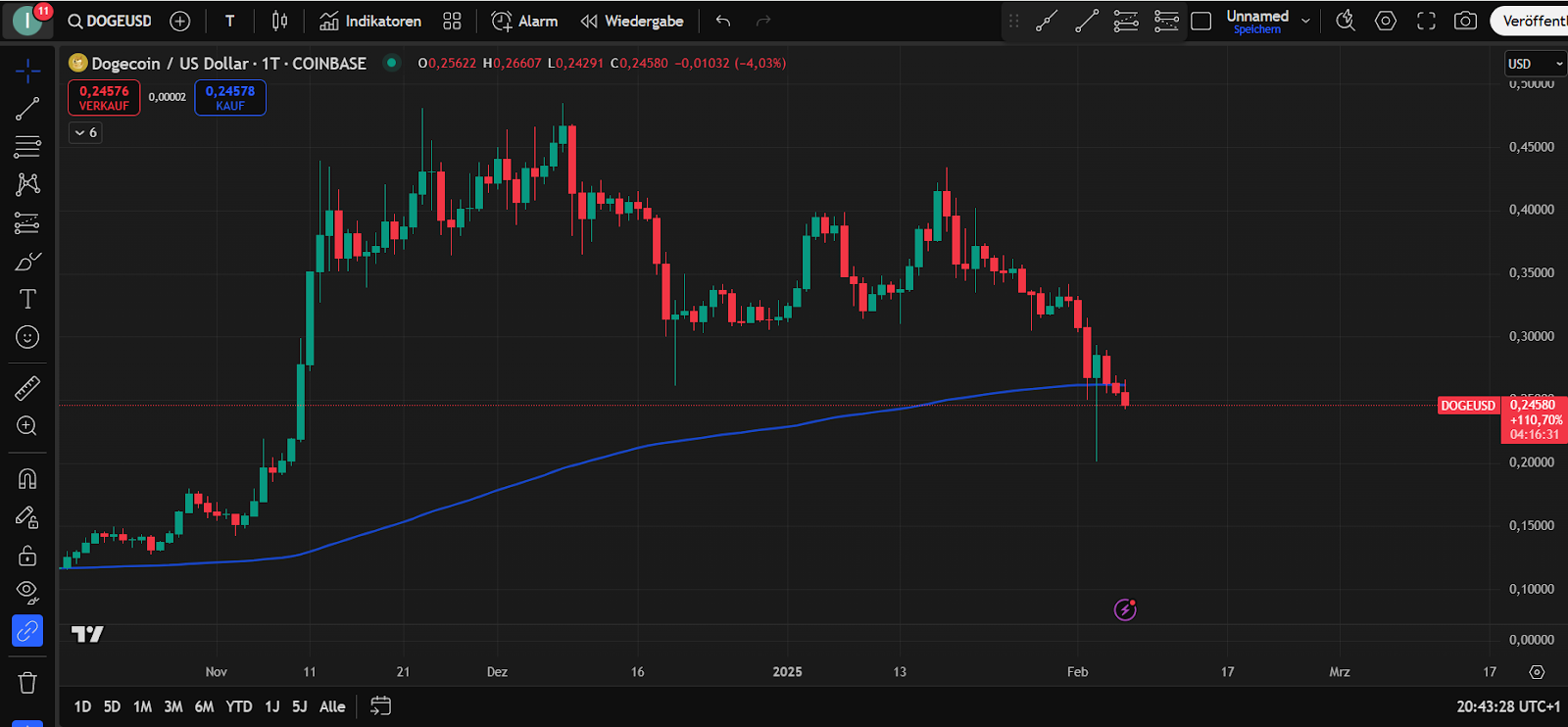Click the DOGEUSD symbol search field
This screenshot has width=1568, height=727.
pos(110,21)
